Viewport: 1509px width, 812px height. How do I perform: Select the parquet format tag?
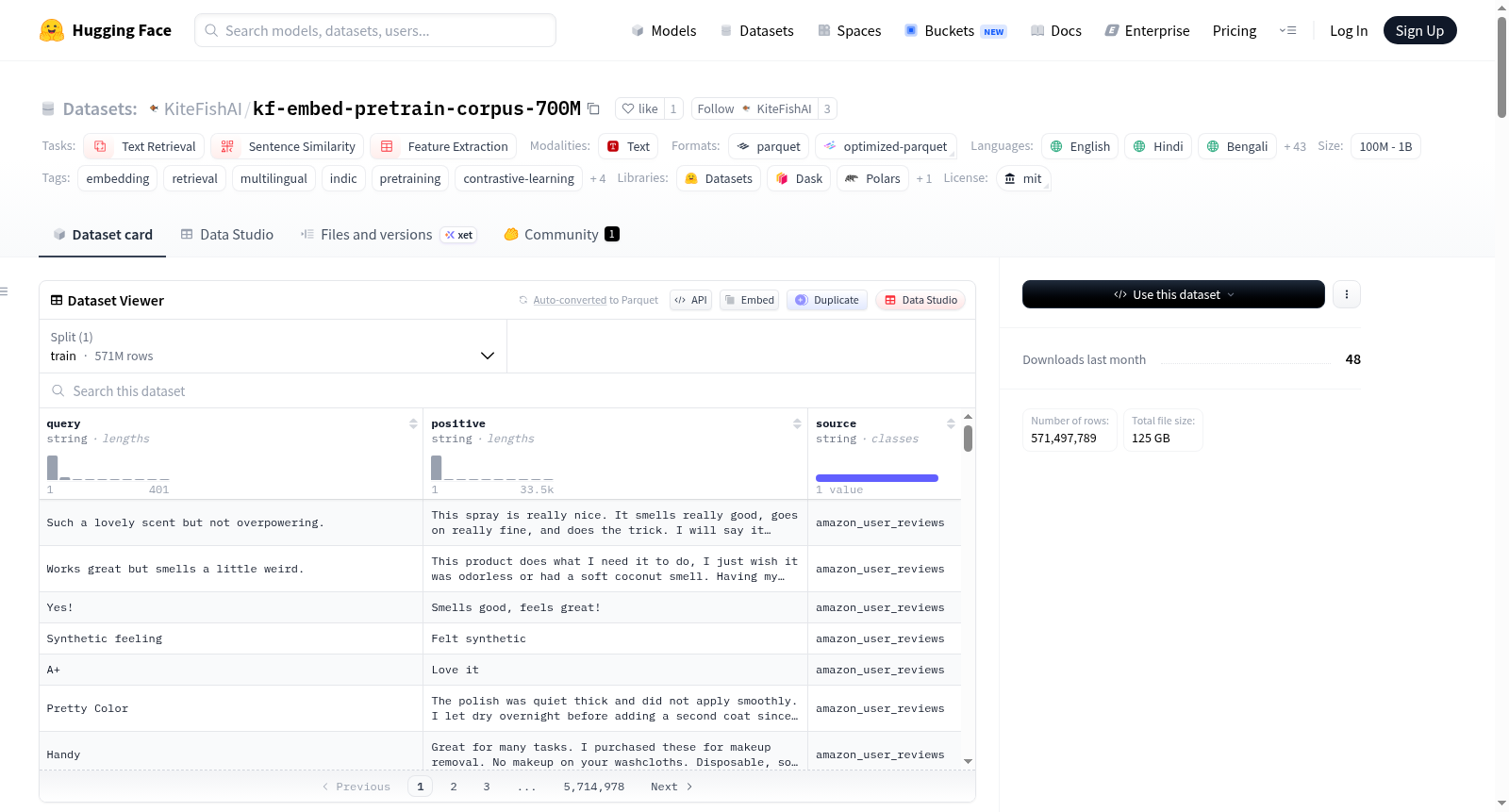click(769, 146)
